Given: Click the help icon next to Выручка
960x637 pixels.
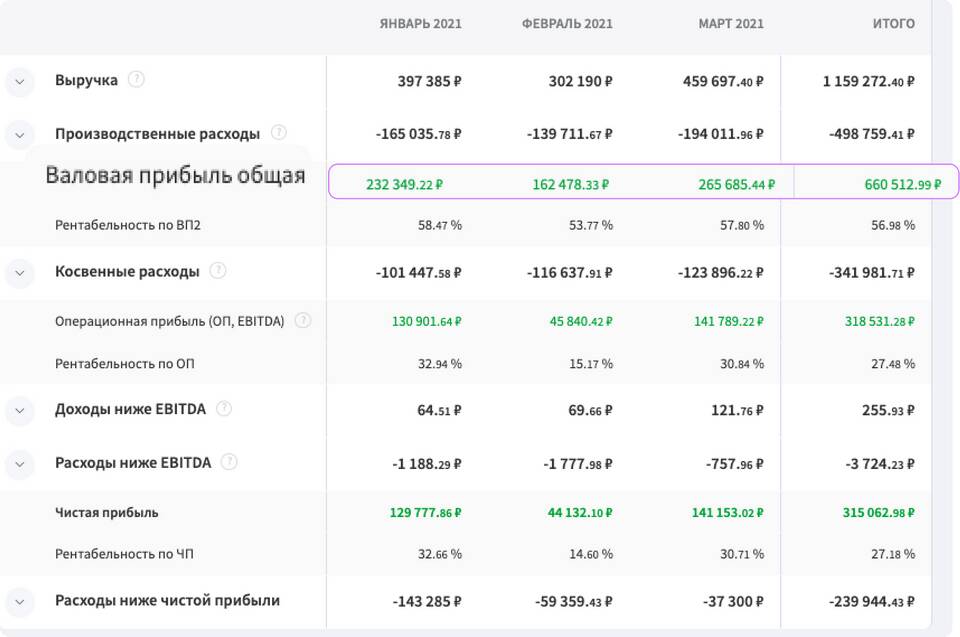Looking at the screenshot, I should click(x=136, y=80).
